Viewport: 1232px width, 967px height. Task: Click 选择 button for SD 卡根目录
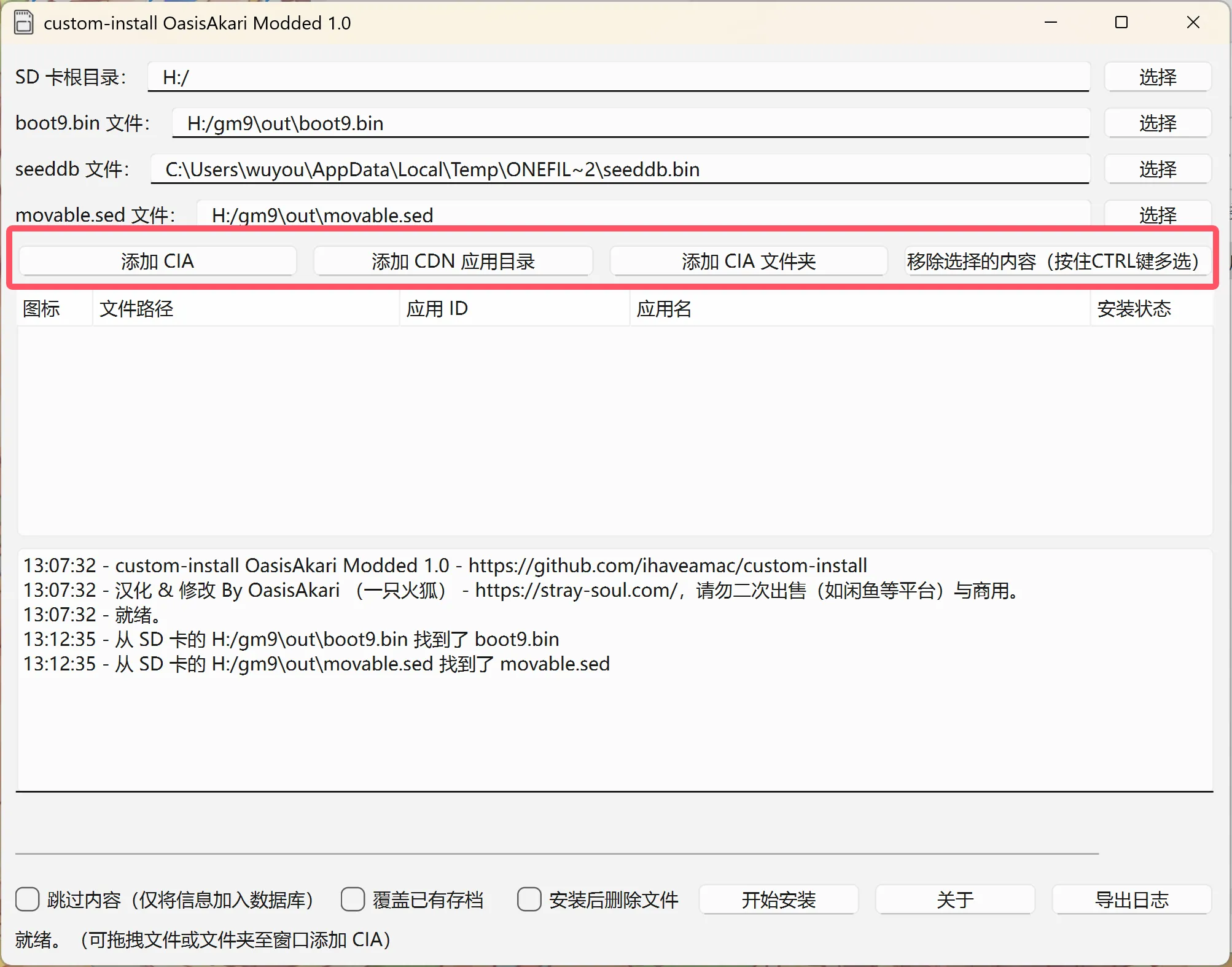point(1157,77)
